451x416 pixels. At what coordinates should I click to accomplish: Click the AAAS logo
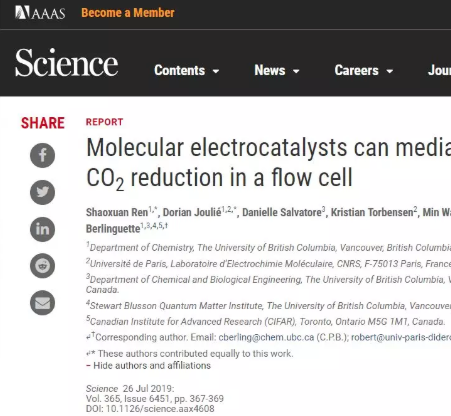[x=40, y=13]
